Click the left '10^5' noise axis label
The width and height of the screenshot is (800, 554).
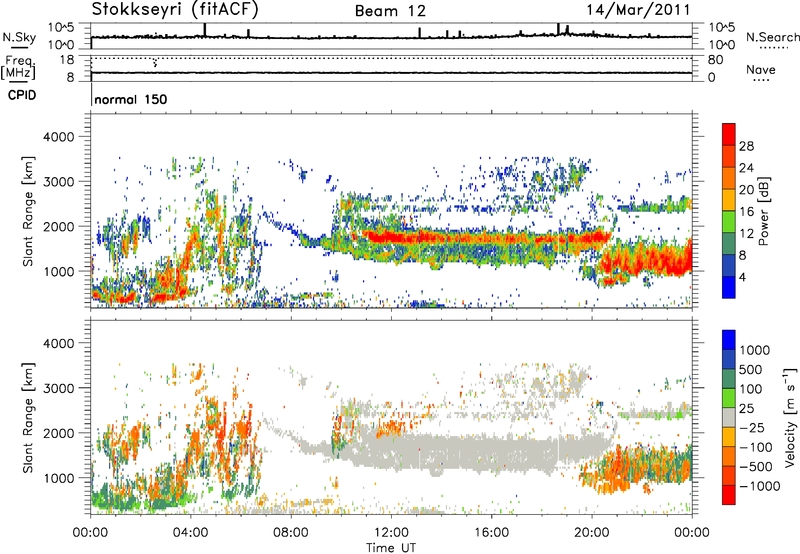[x=61, y=28]
